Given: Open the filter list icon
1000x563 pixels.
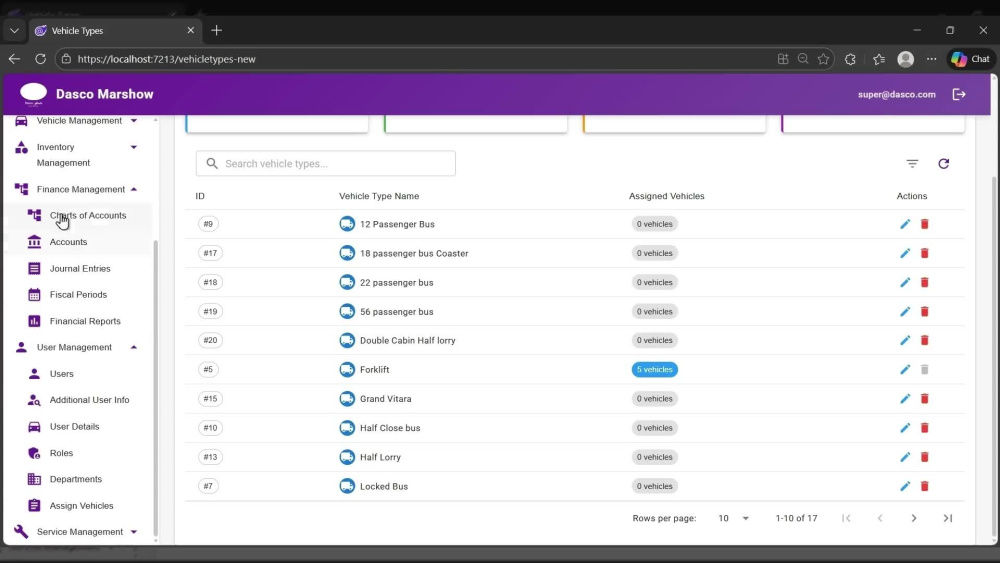Looking at the screenshot, I should (913, 164).
